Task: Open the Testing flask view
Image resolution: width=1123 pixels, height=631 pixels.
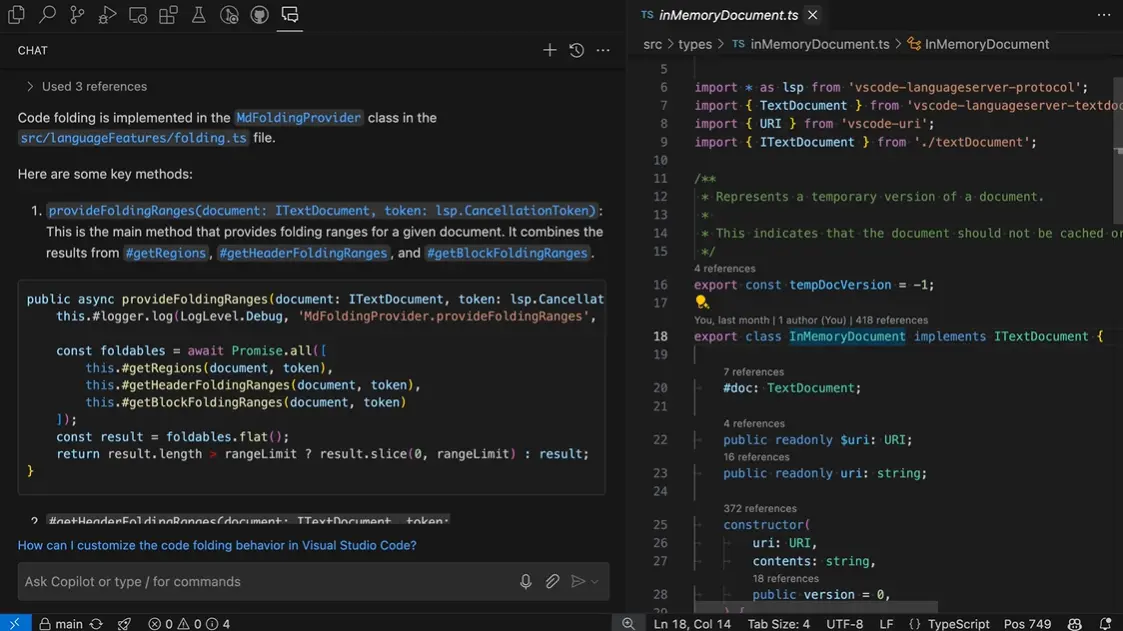Action: coord(198,14)
